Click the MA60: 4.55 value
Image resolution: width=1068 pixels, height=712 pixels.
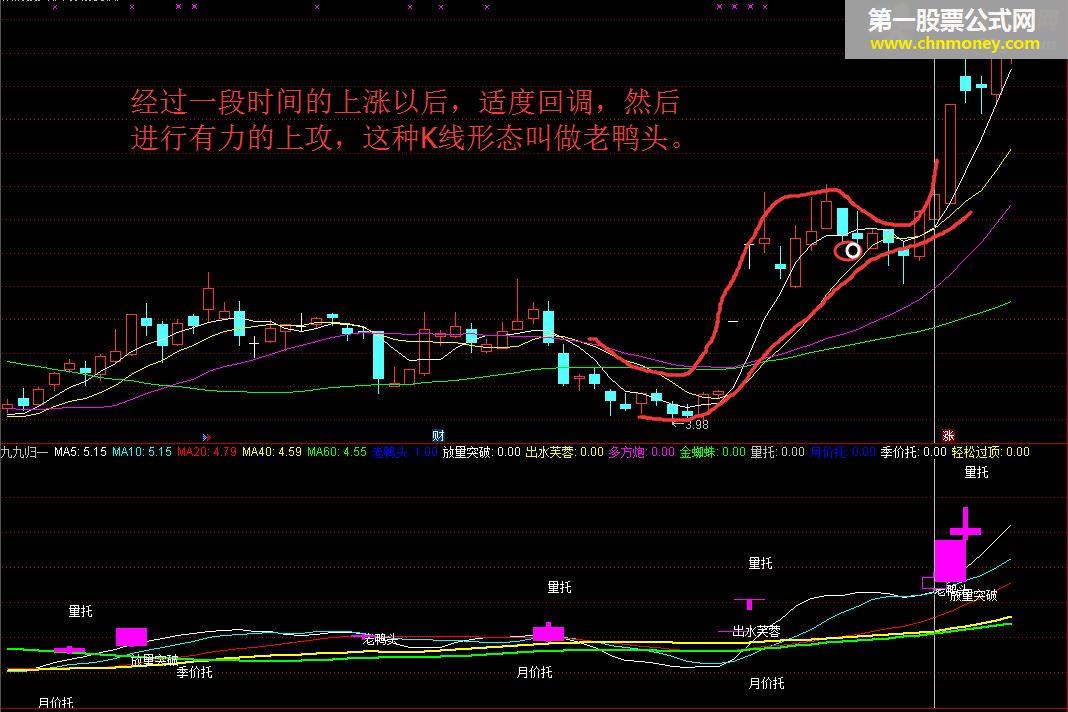coord(336,452)
